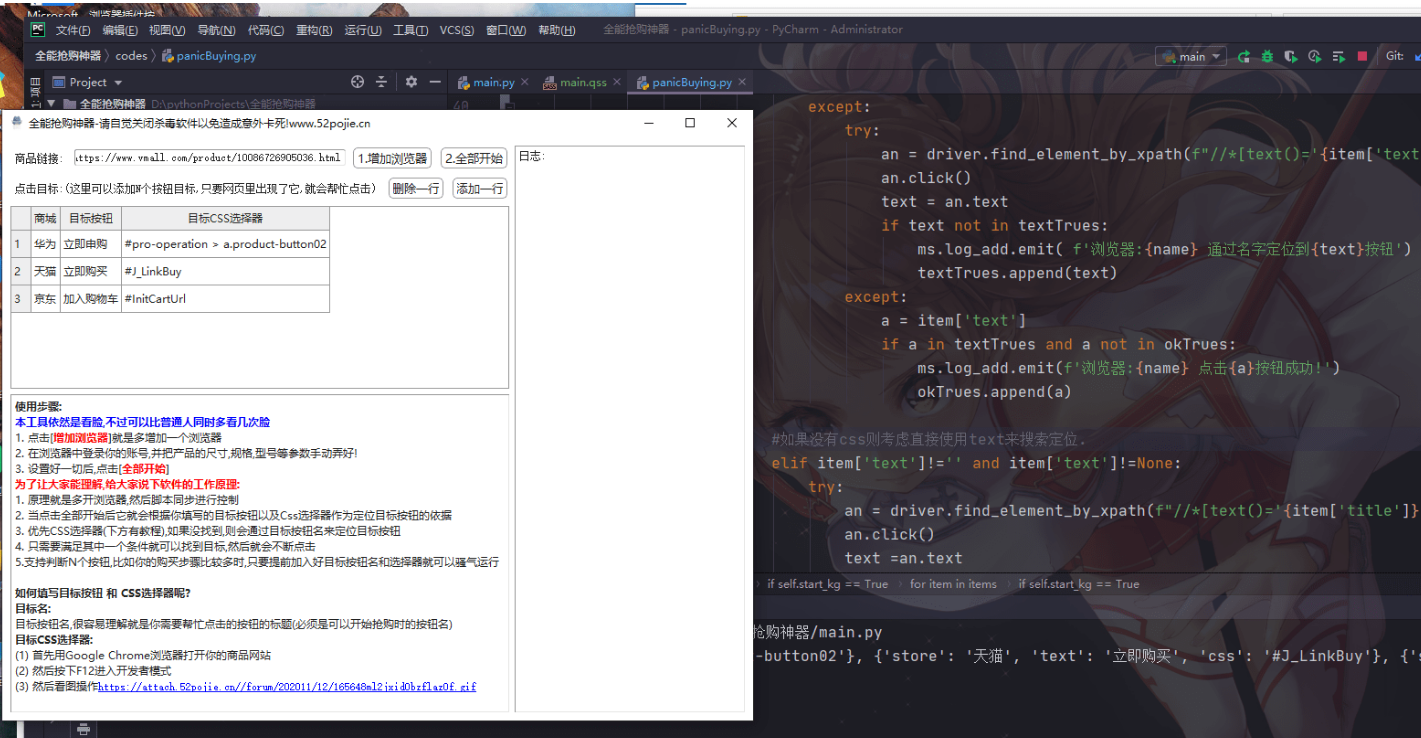Click the panicBuying.py breadcrumb in navigation bar

209,56
